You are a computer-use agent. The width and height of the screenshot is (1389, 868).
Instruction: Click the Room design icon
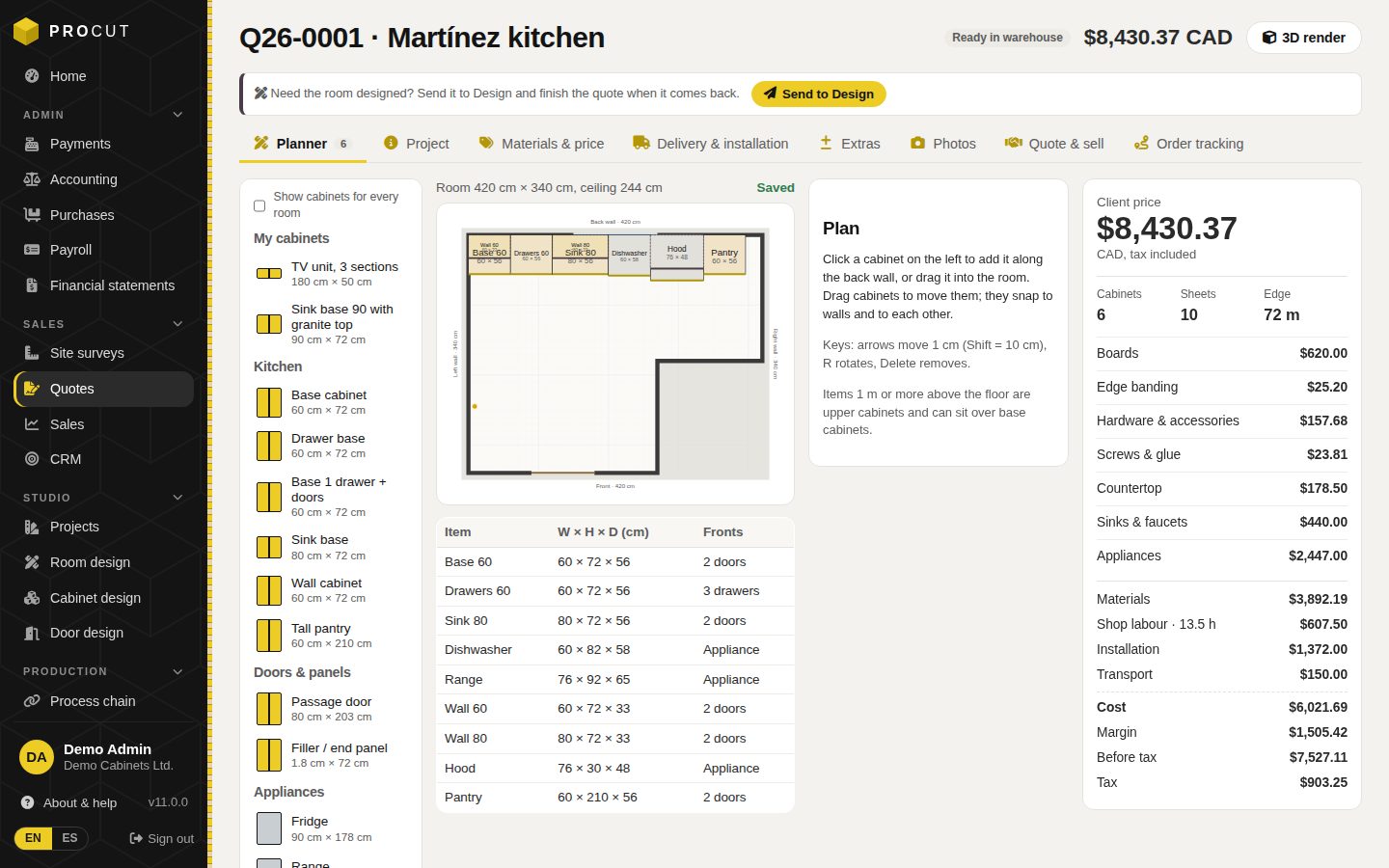click(32, 562)
